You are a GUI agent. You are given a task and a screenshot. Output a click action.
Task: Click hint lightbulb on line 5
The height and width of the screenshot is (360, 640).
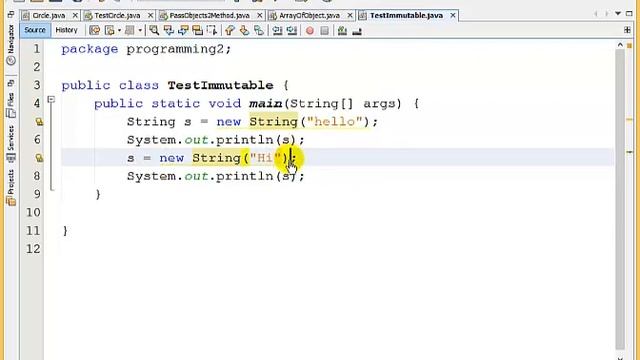(x=39, y=122)
